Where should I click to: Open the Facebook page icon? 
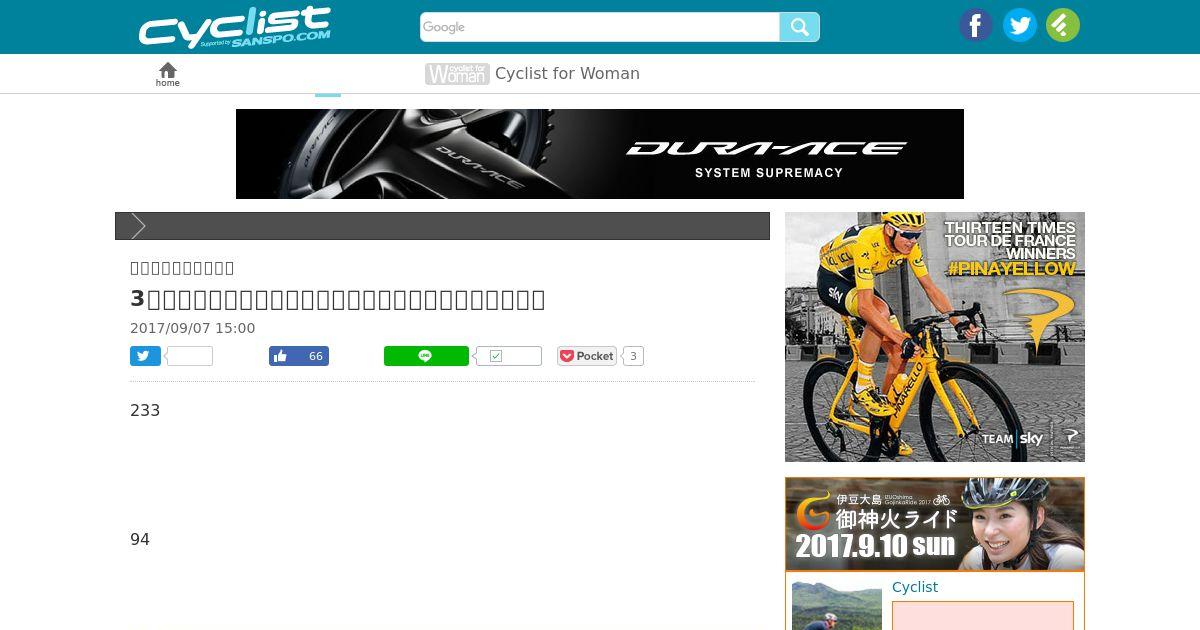click(976, 25)
